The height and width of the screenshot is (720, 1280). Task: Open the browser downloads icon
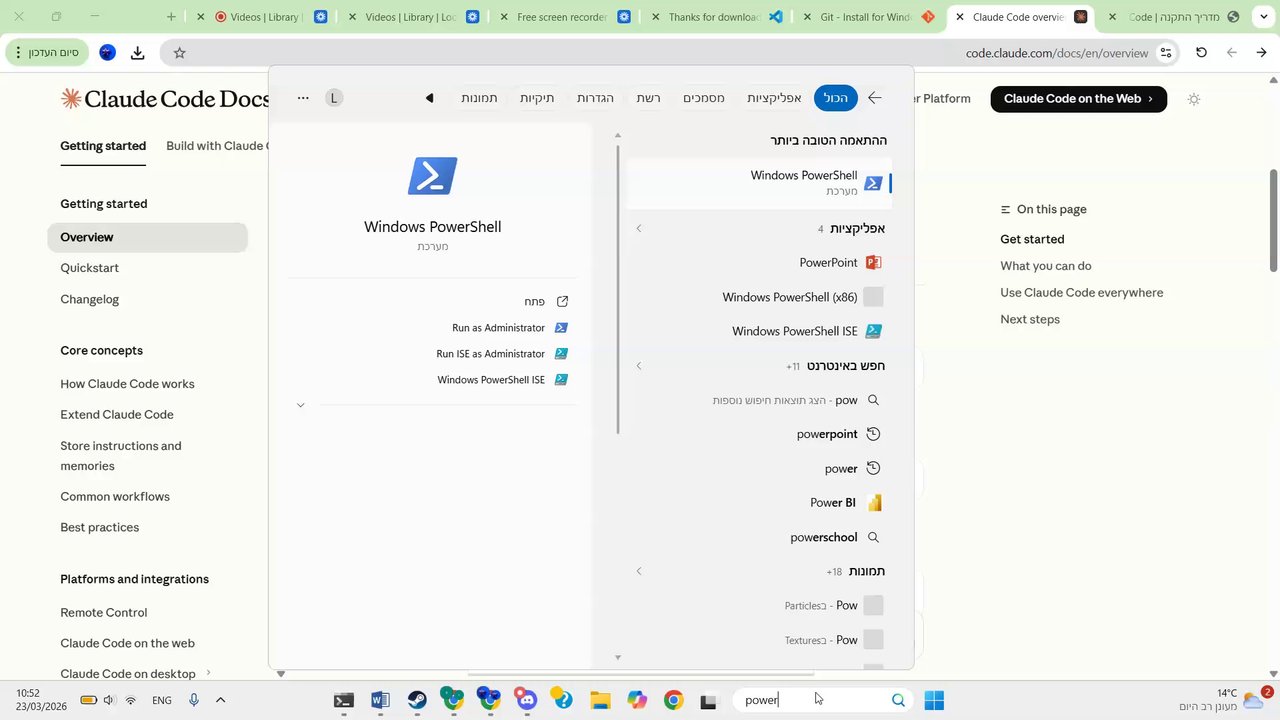pyautogui.click(x=137, y=53)
